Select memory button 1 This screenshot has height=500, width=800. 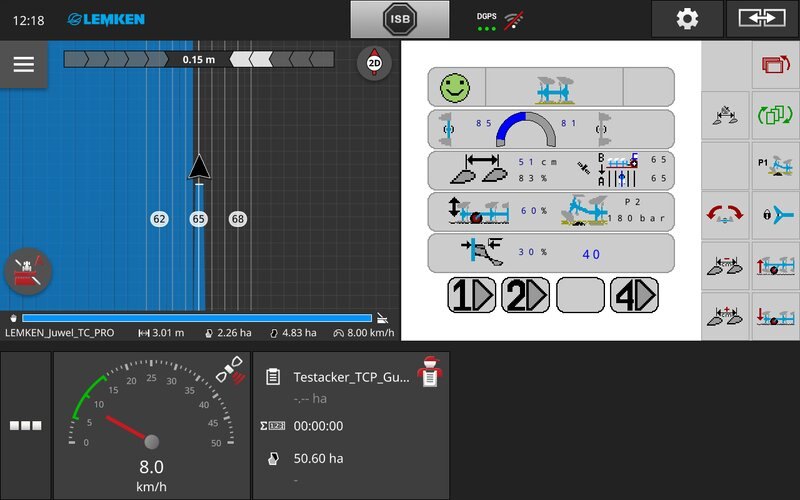point(470,295)
